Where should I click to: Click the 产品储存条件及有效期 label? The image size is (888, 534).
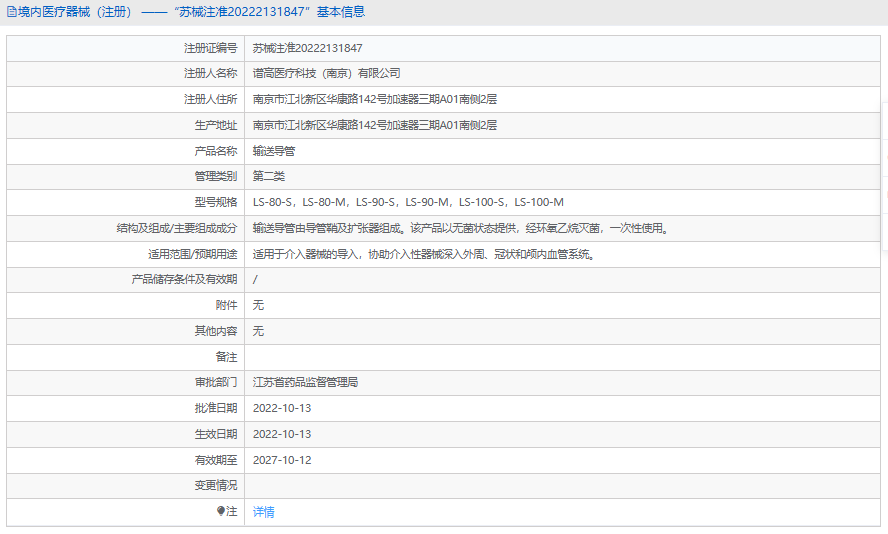tap(184, 279)
